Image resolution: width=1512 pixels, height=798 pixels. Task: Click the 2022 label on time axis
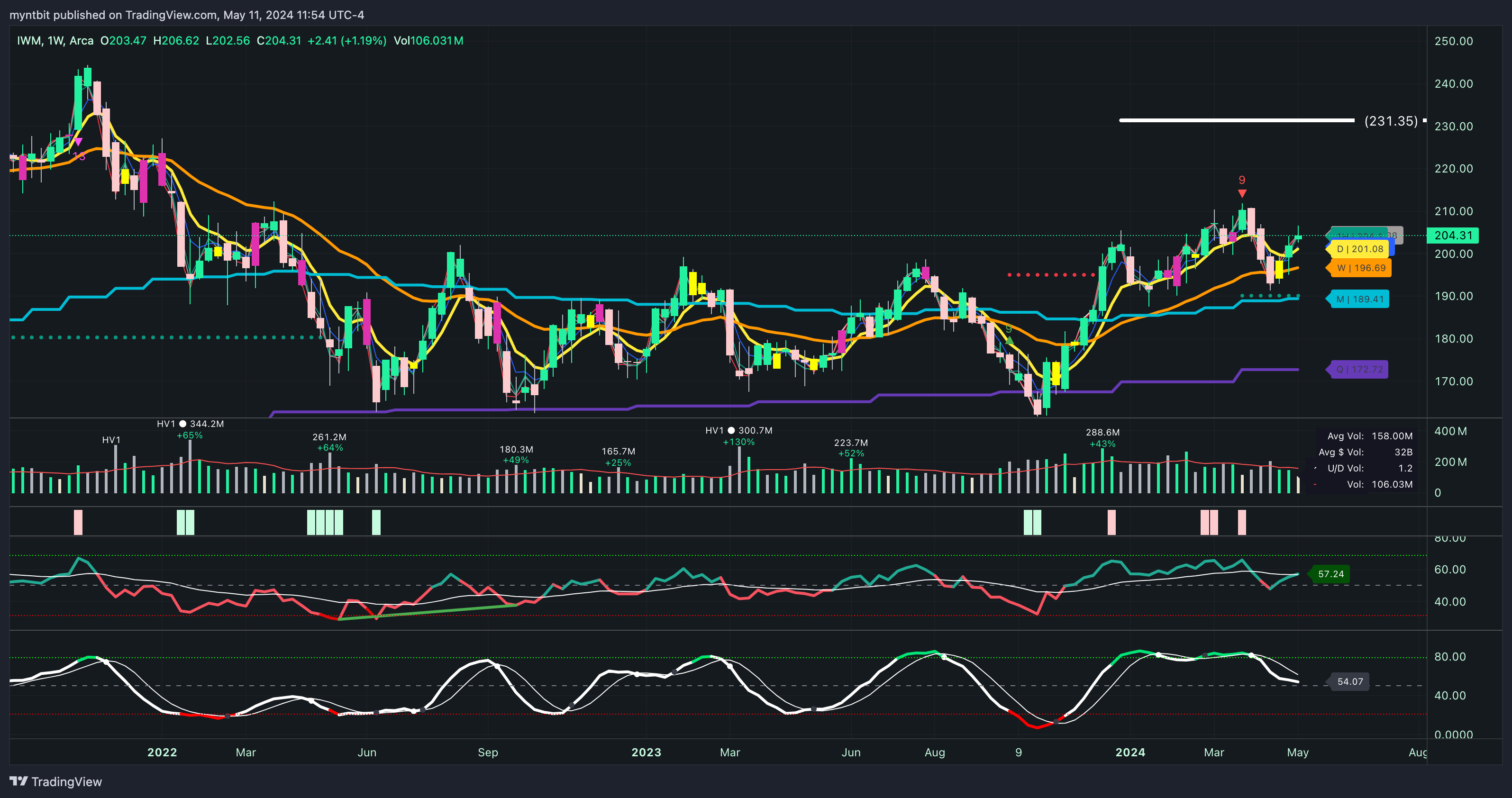coord(162,752)
